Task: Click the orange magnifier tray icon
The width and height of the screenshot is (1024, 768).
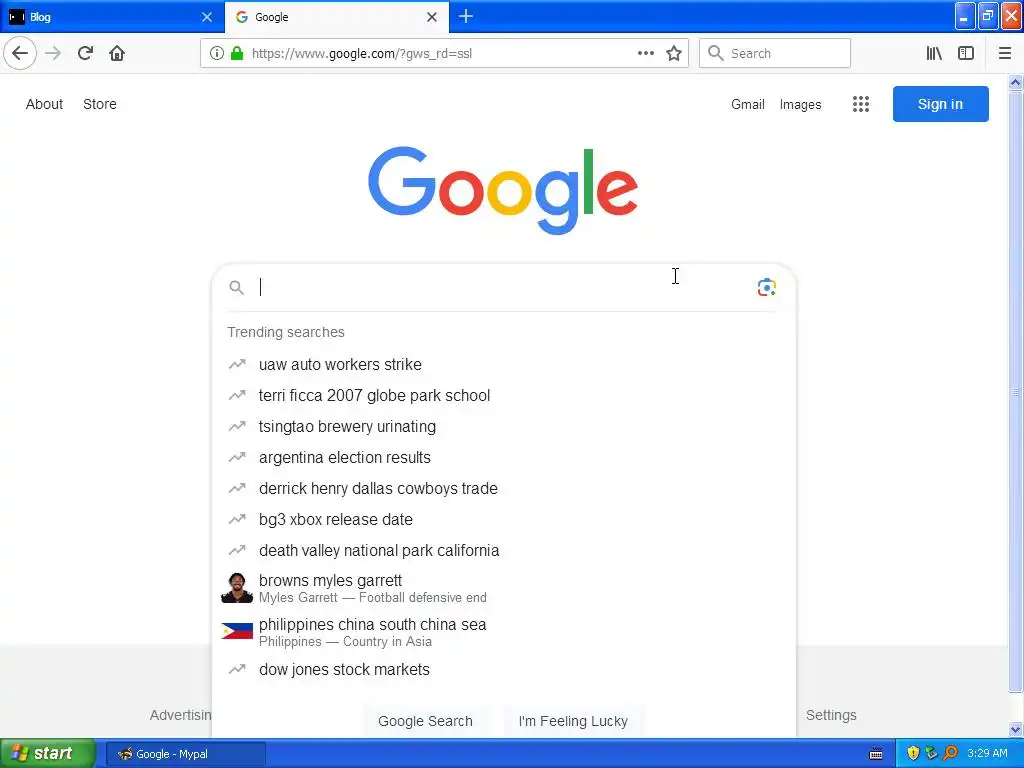Action: pos(950,753)
